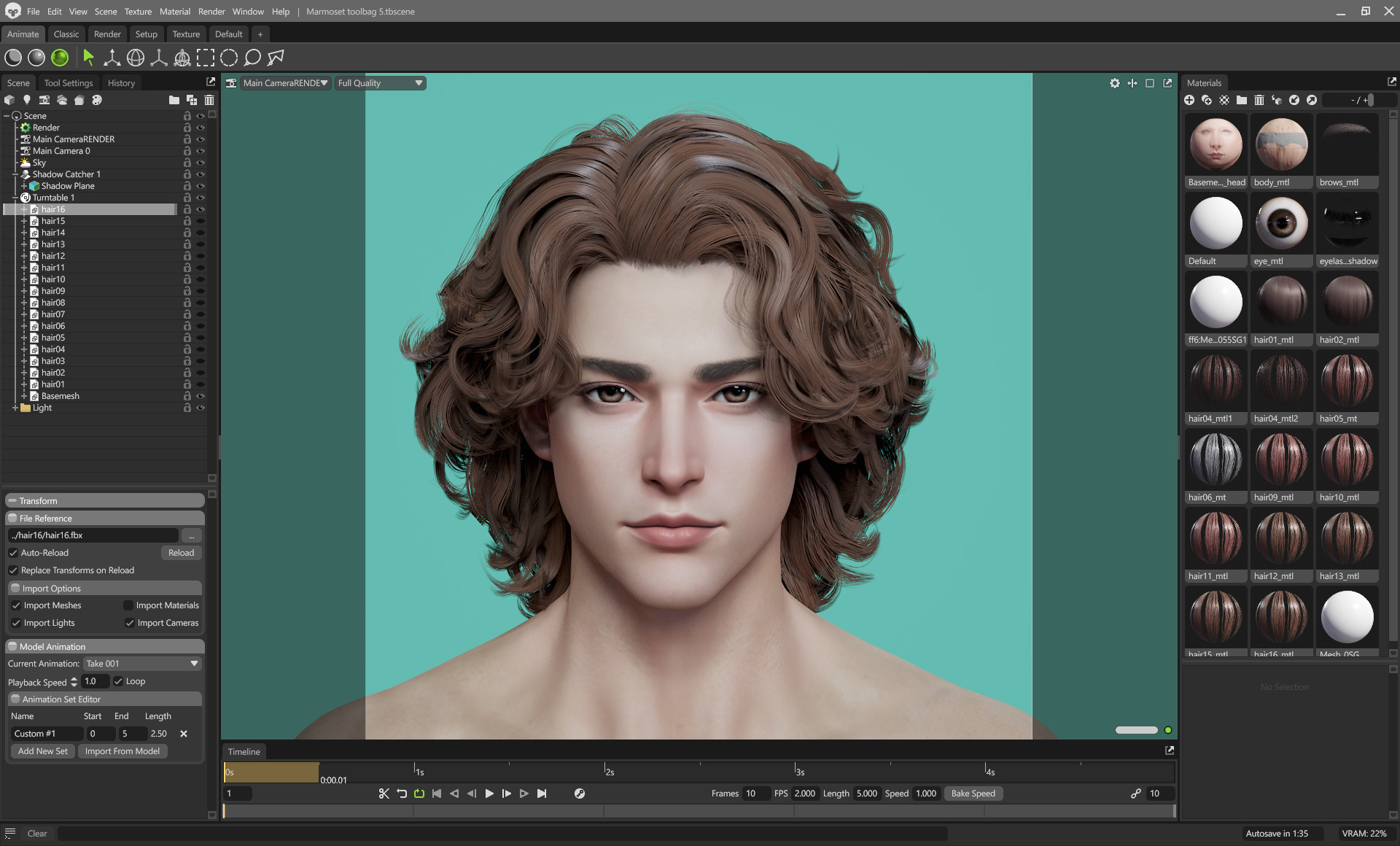The width and height of the screenshot is (1400, 846).
Task: Apply material to selection with cube-arrow icon
Action: click(x=1277, y=100)
